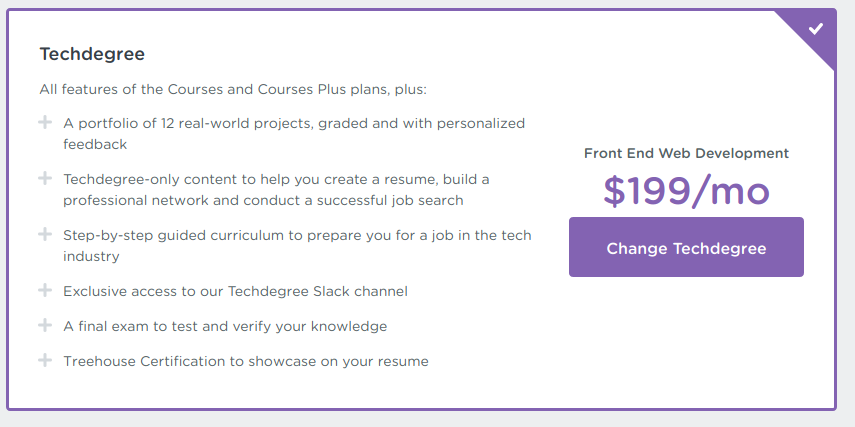The height and width of the screenshot is (427, 855).
Task: Click plus icon next to Techdegree-only content
Action: pyautogui.click(x=45, y=178)
